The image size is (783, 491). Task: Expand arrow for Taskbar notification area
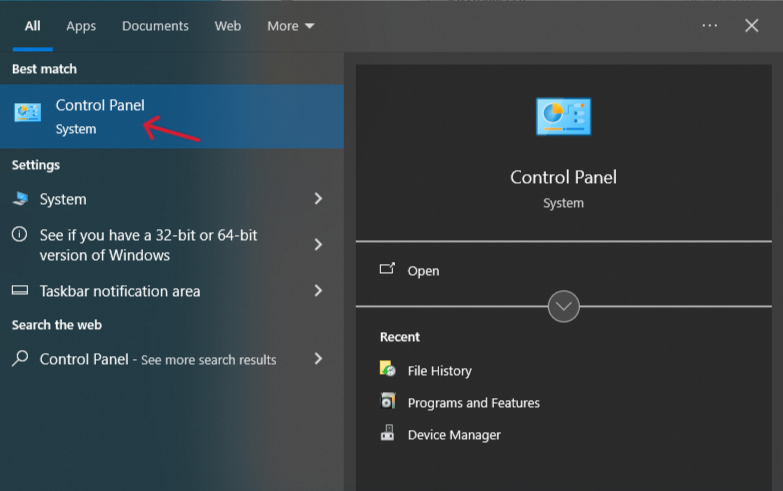click(318, 290)
